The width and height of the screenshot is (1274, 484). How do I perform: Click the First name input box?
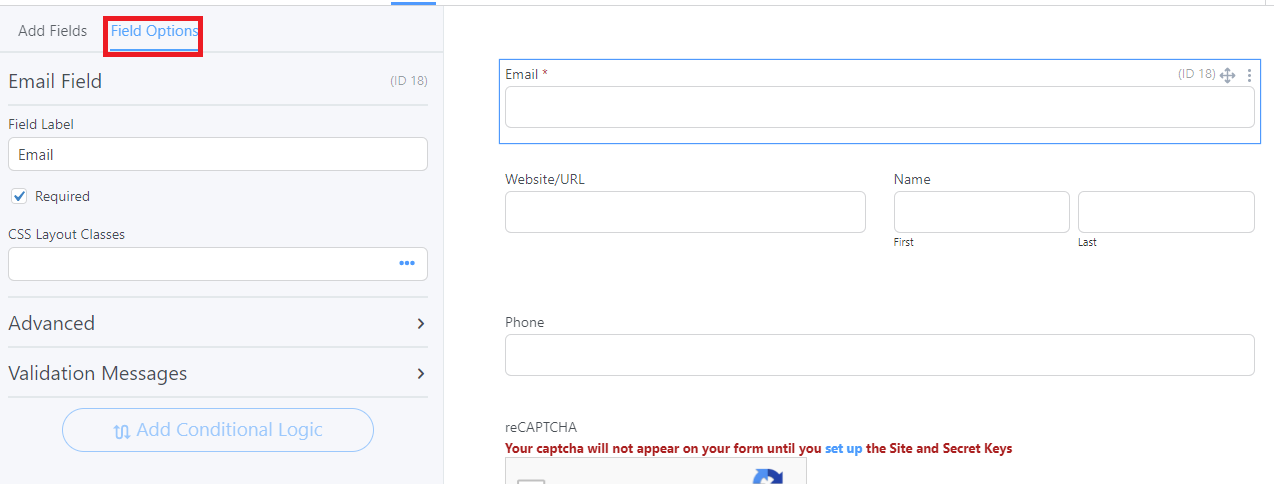981,212
